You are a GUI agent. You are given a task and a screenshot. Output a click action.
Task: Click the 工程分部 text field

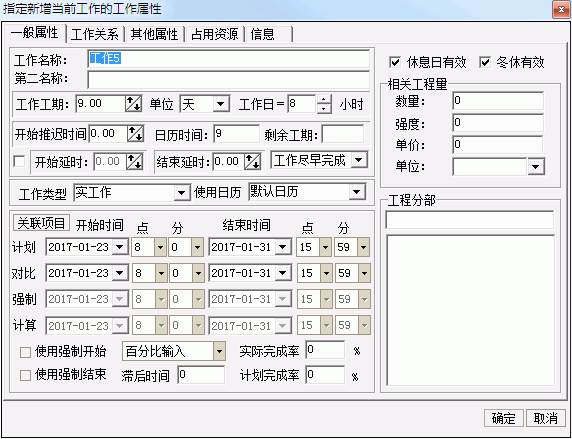coord(469,220)
